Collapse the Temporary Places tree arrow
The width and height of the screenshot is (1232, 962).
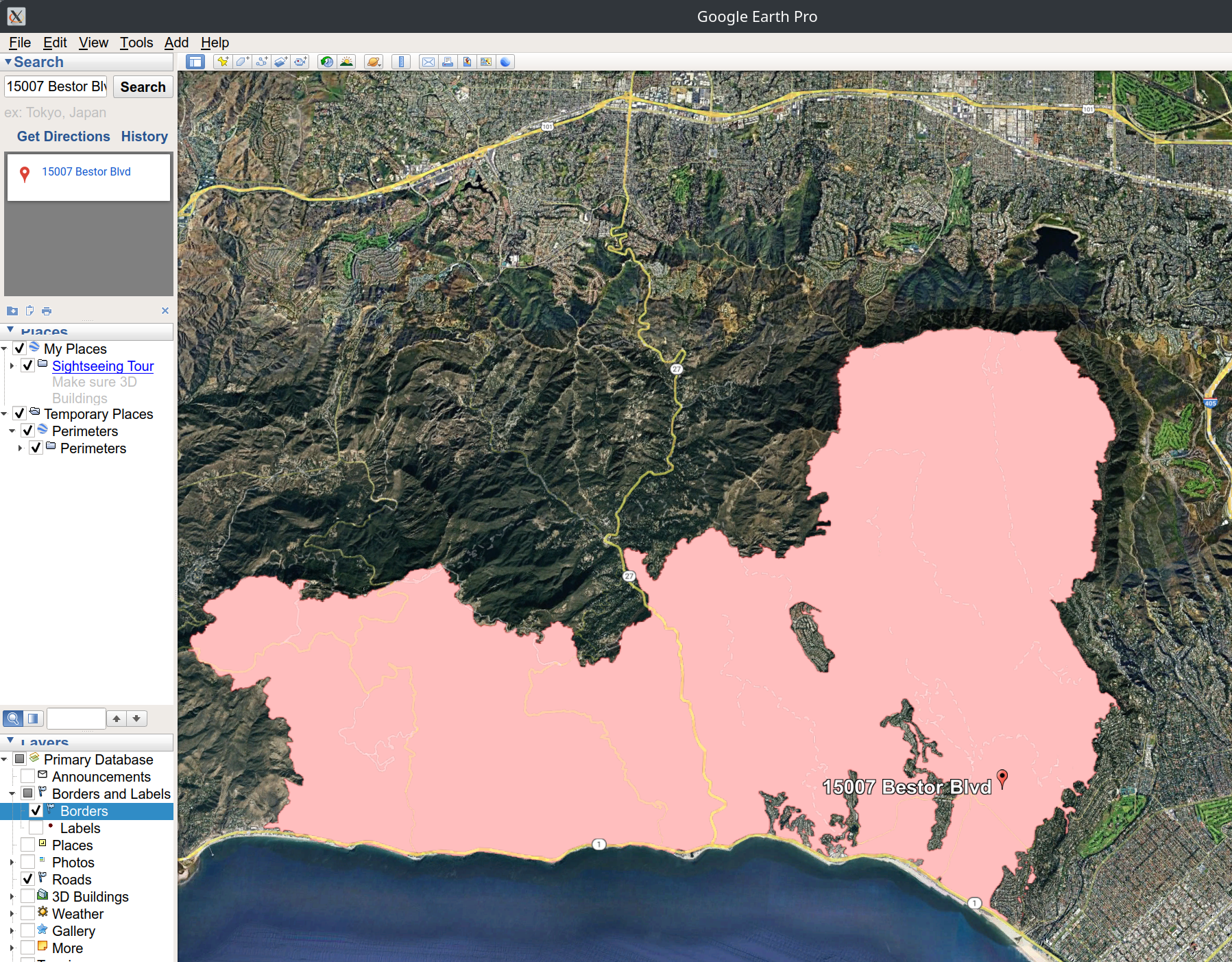(4, 414)
